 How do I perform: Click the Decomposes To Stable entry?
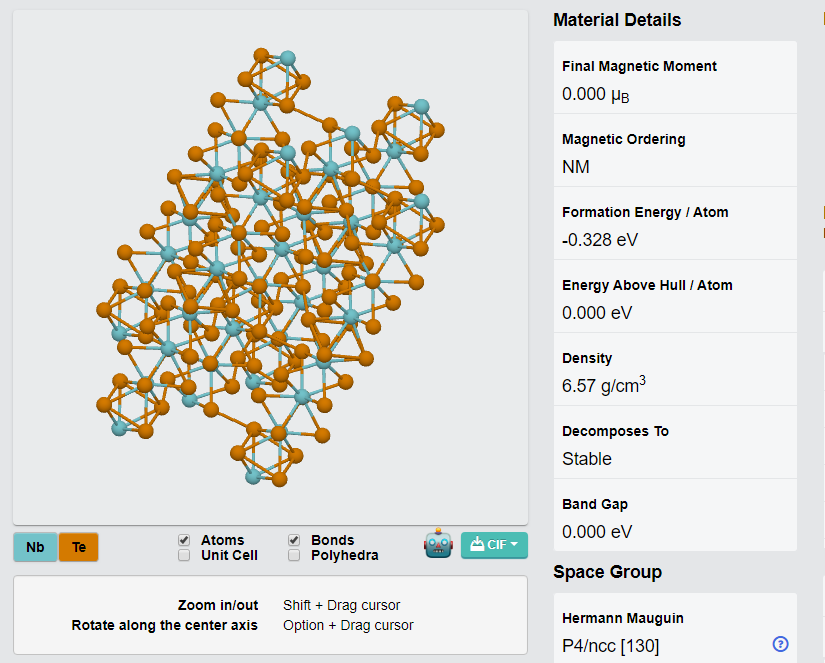click(x=675, y=443)
